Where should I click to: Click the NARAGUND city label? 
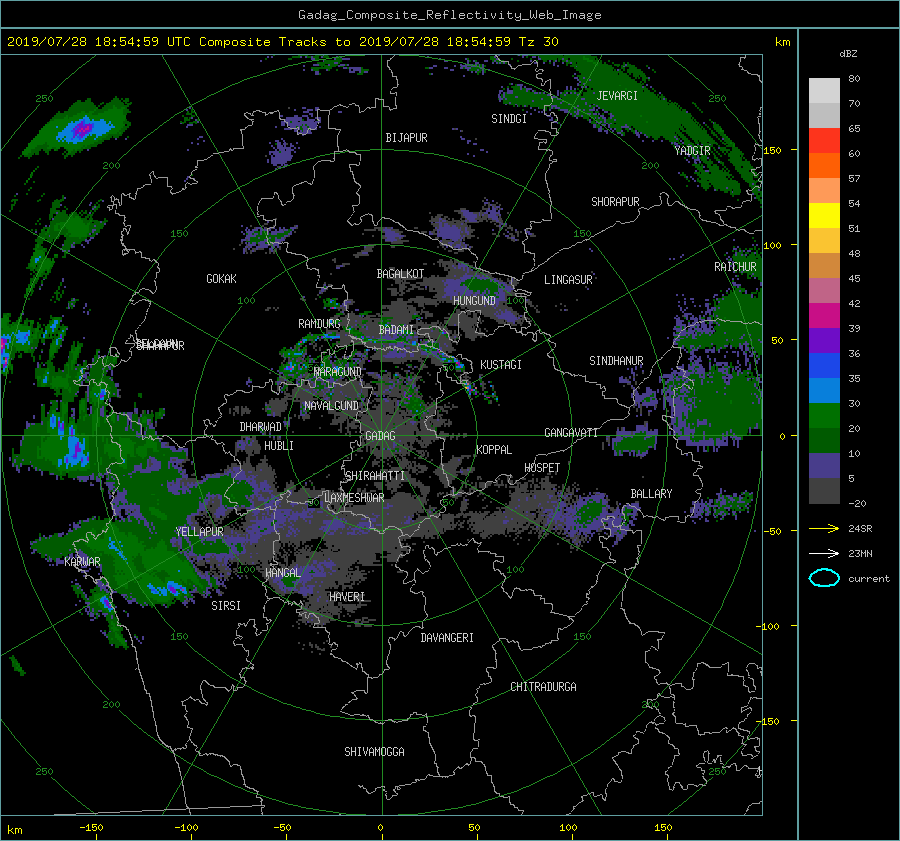338,372
